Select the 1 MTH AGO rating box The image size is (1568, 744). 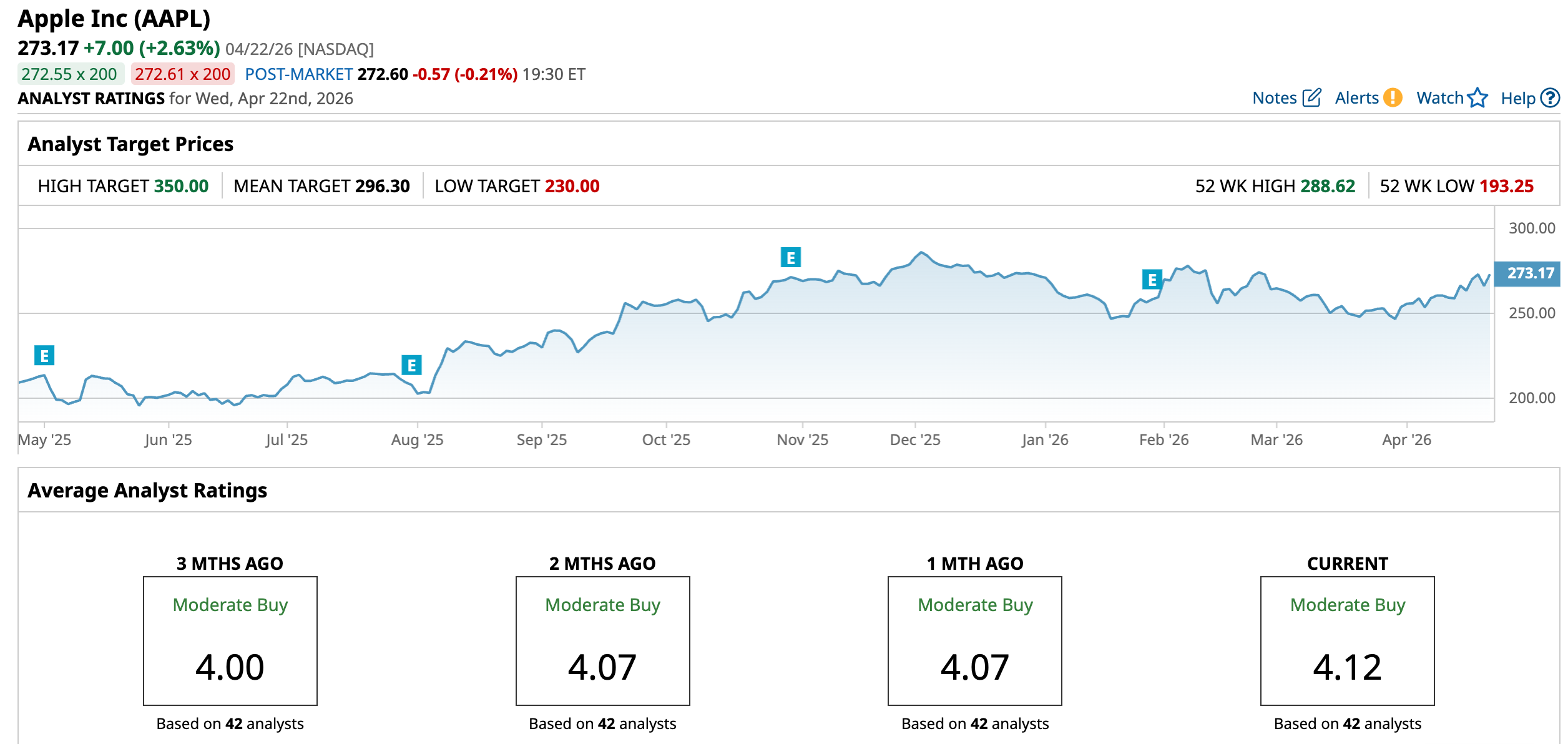click(x=975, y=641)
